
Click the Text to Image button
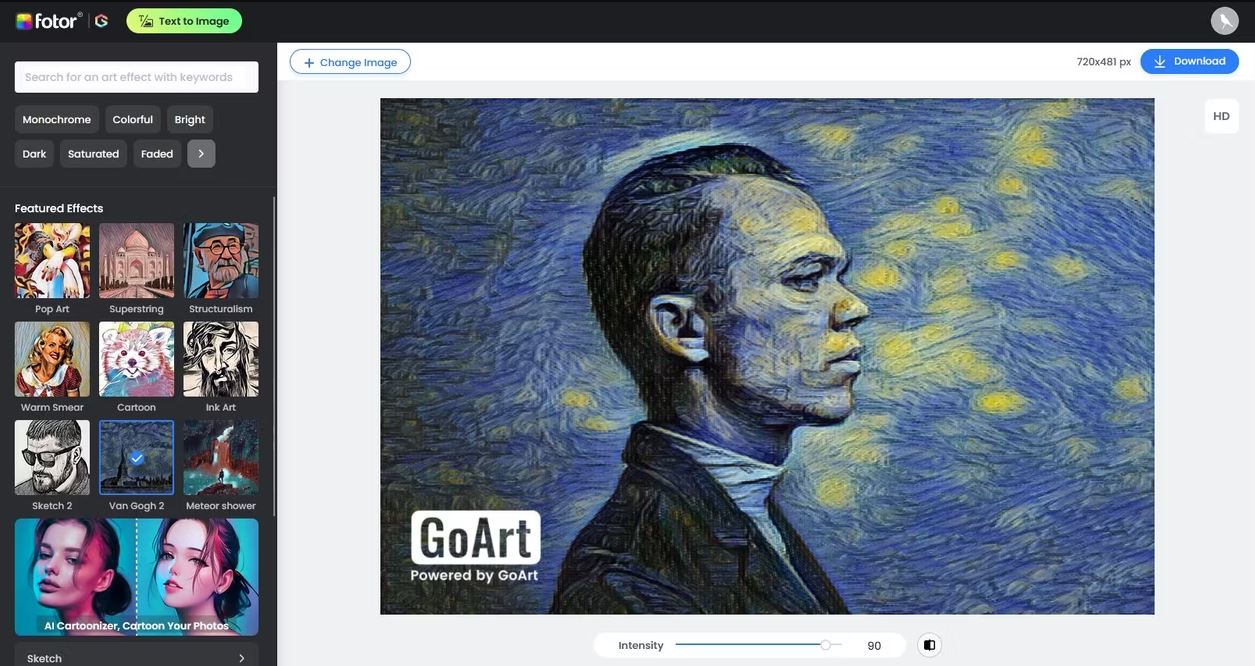184,21
